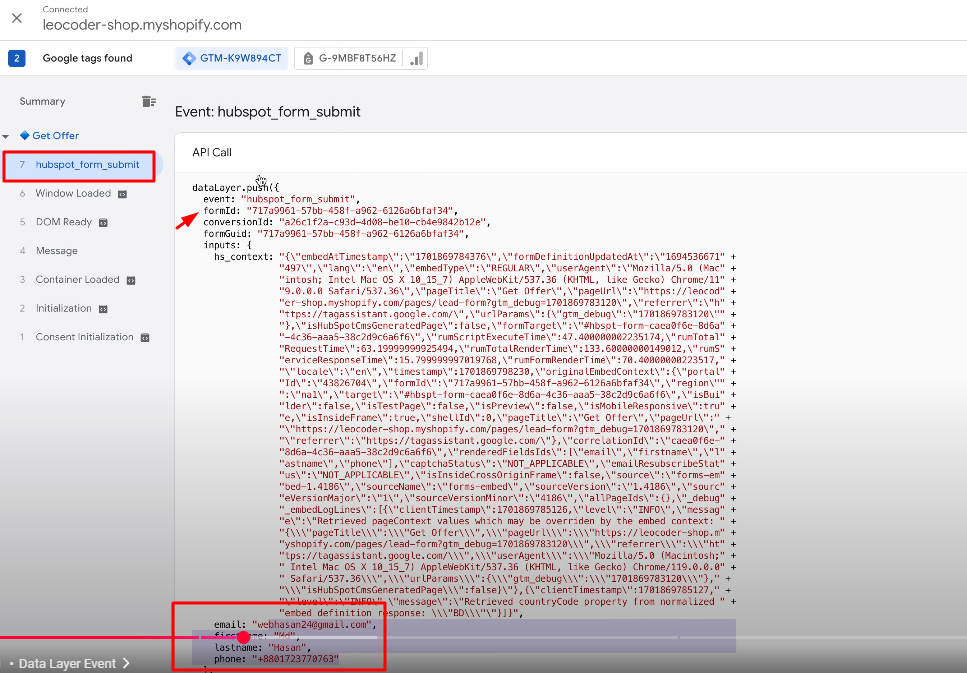
Task: Click the red playhead on the video progress bar
Action: click(244, 637)
